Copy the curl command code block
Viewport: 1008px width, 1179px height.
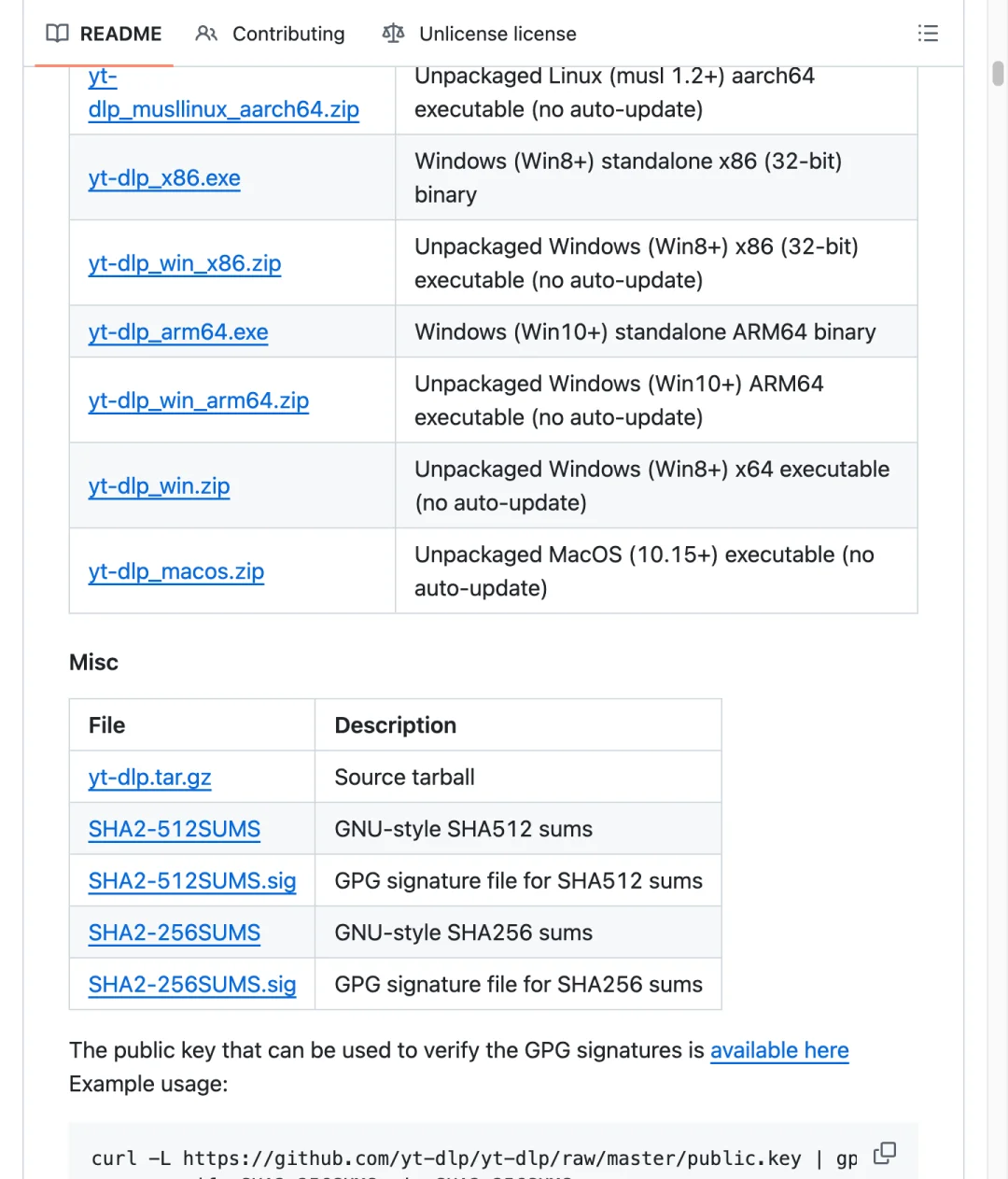coord(884,1154)
